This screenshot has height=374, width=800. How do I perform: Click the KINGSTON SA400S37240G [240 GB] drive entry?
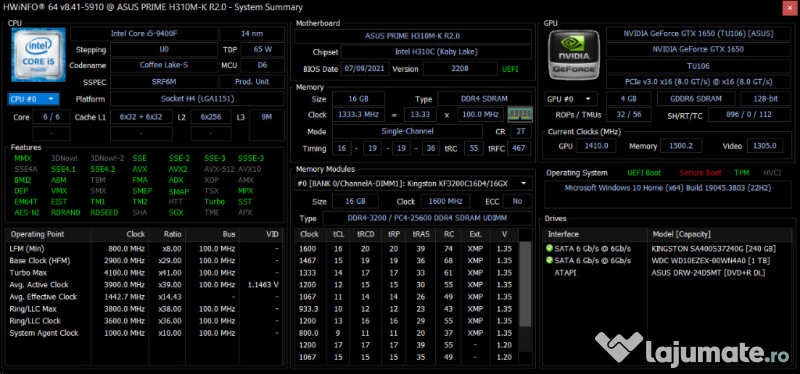(x=713, y=248)
